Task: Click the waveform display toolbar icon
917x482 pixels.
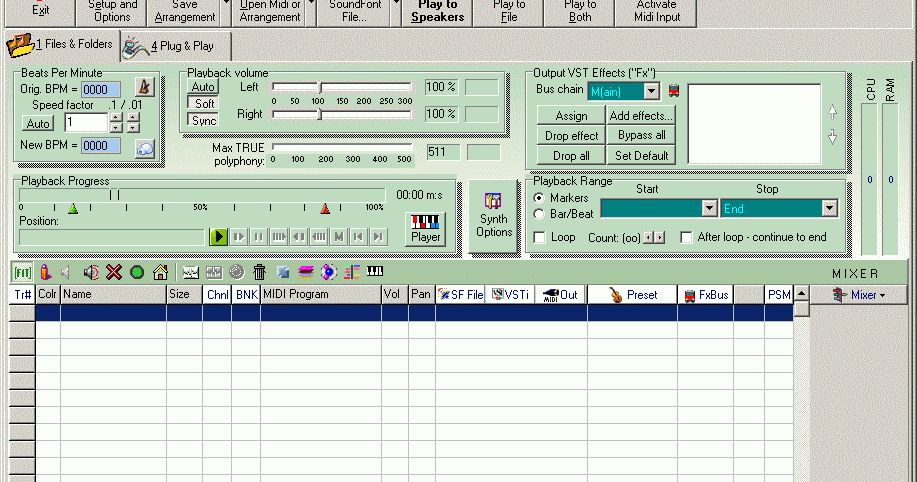Action: pos(191,272)
